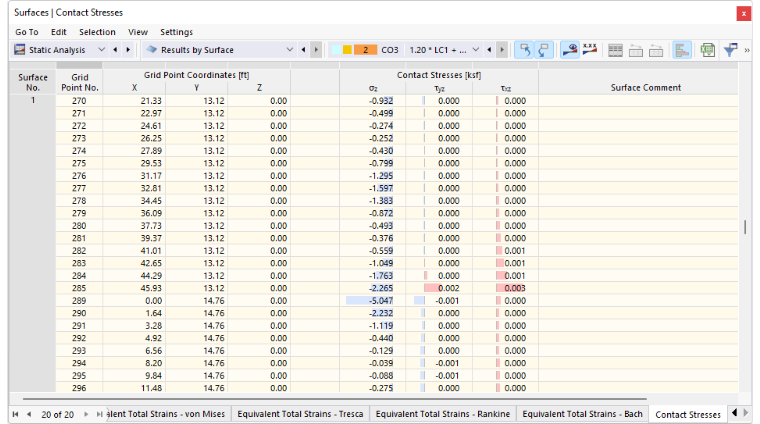
Task: Select grid point 285 cell
Action: (79, 288)
